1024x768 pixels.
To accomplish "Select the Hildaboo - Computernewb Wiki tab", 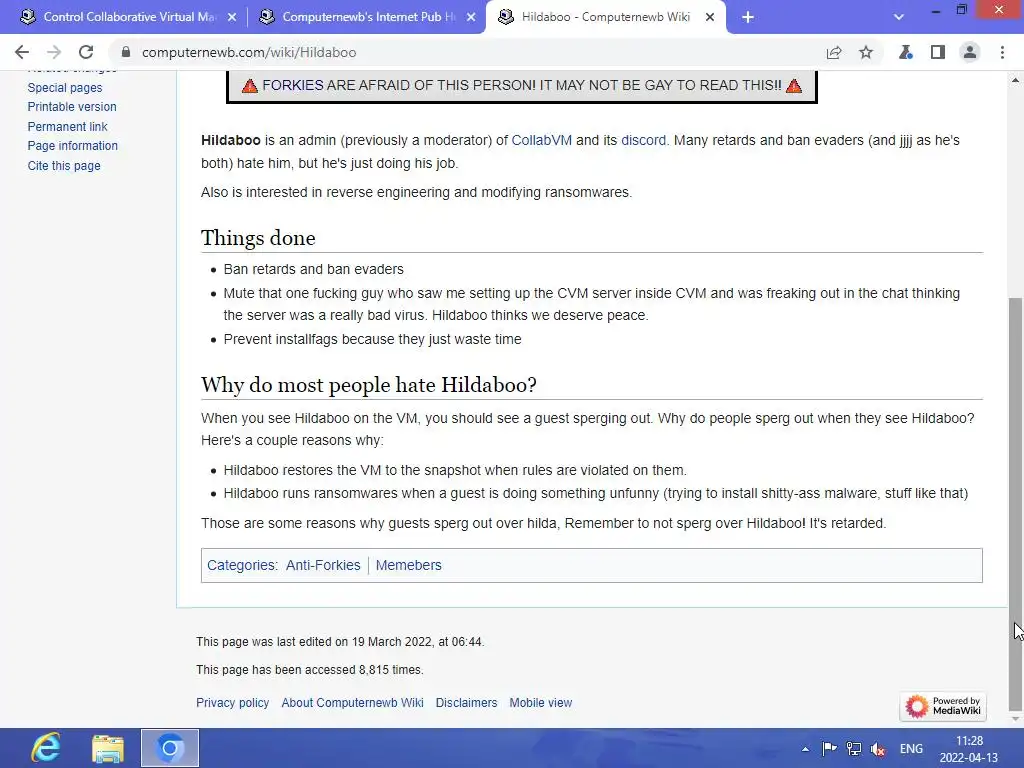I will pyautogui.click(x=604, y=18).
